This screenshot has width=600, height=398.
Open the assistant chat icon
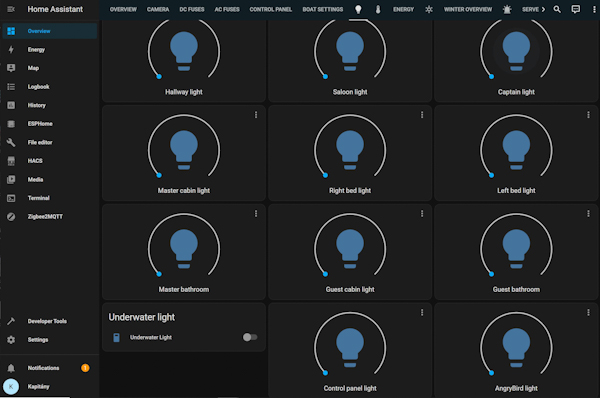point(576,9)
